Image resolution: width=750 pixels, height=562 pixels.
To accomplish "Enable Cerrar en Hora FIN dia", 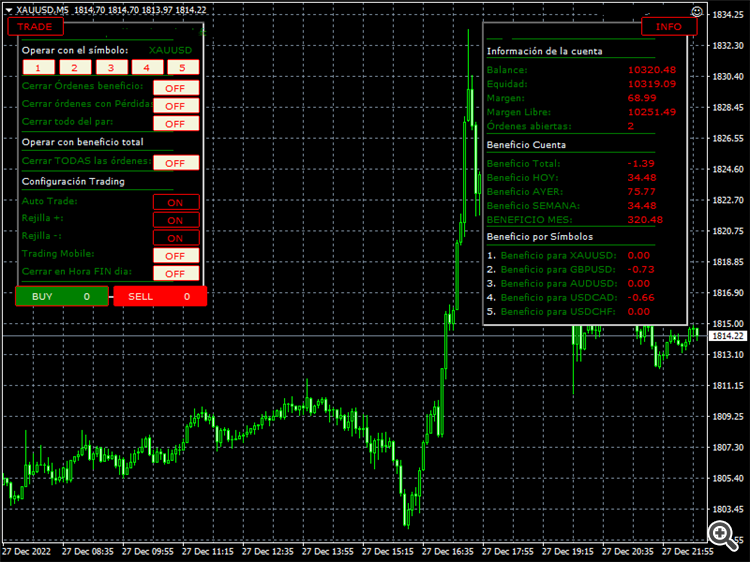I will (176, 273).
